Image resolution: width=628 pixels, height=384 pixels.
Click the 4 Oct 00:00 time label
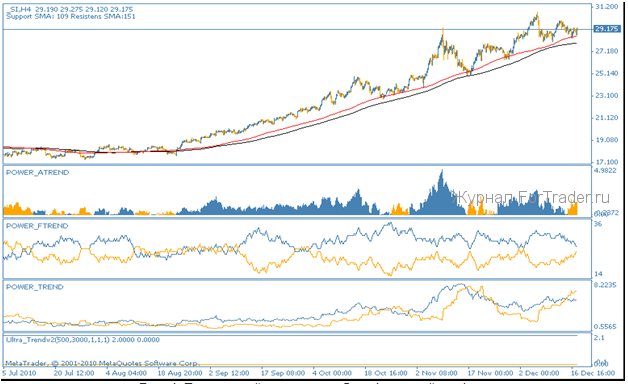332,373
